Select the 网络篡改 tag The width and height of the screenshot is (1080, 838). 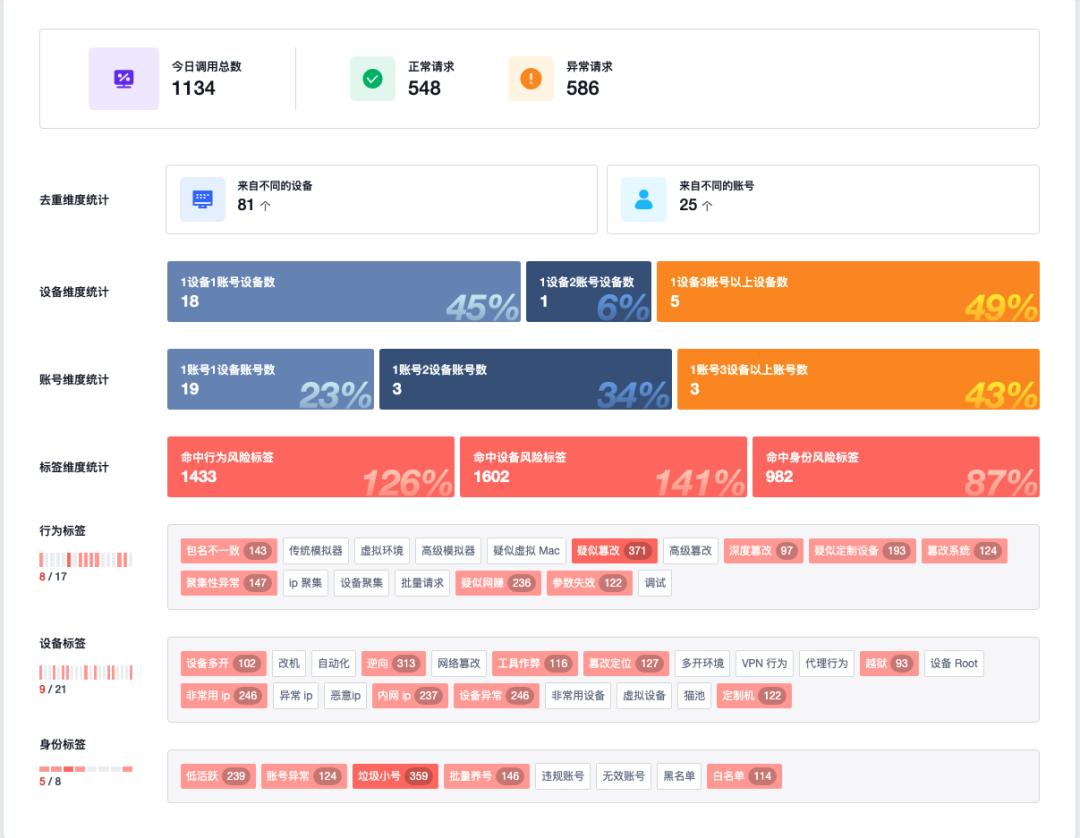(459, 664)
